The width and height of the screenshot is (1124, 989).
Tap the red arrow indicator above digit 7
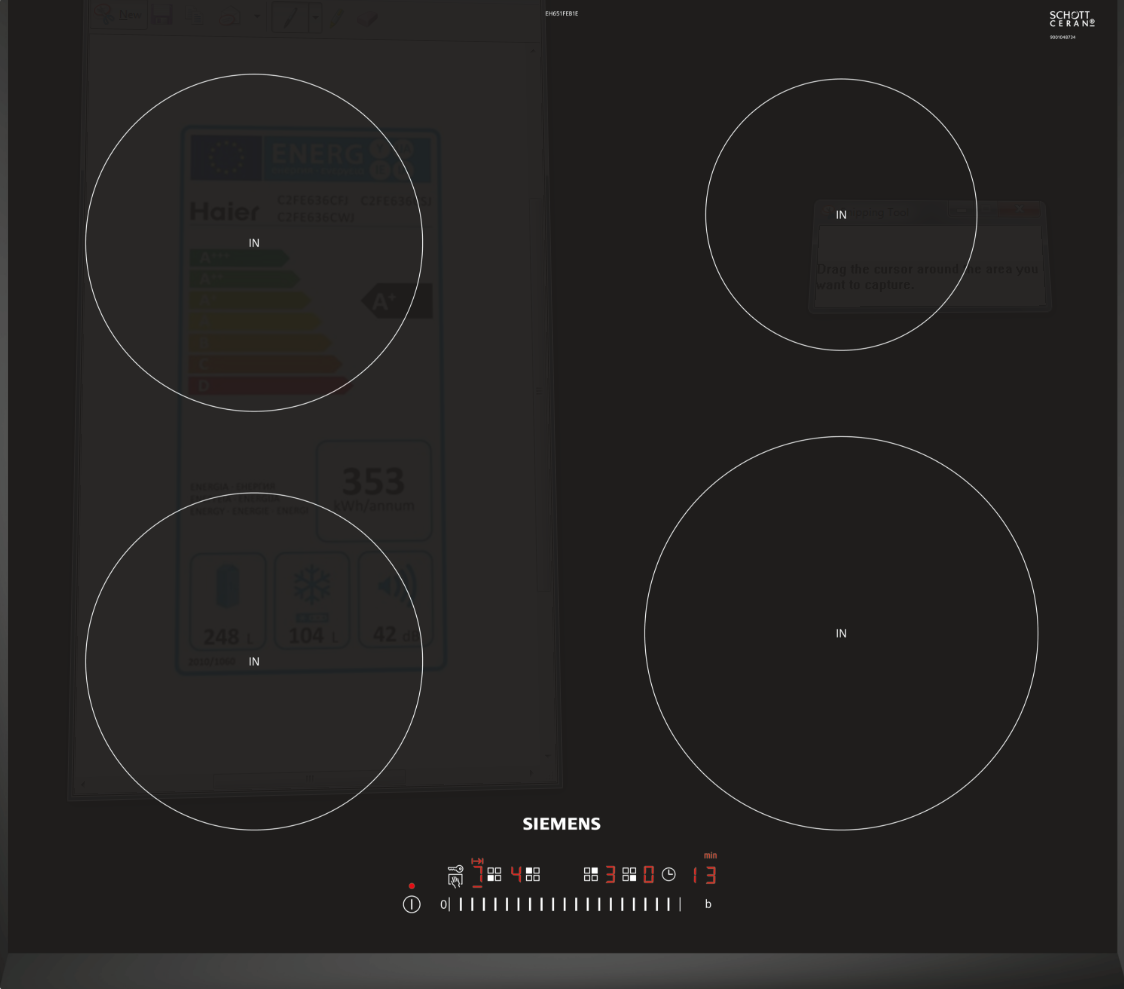(477, 861)
